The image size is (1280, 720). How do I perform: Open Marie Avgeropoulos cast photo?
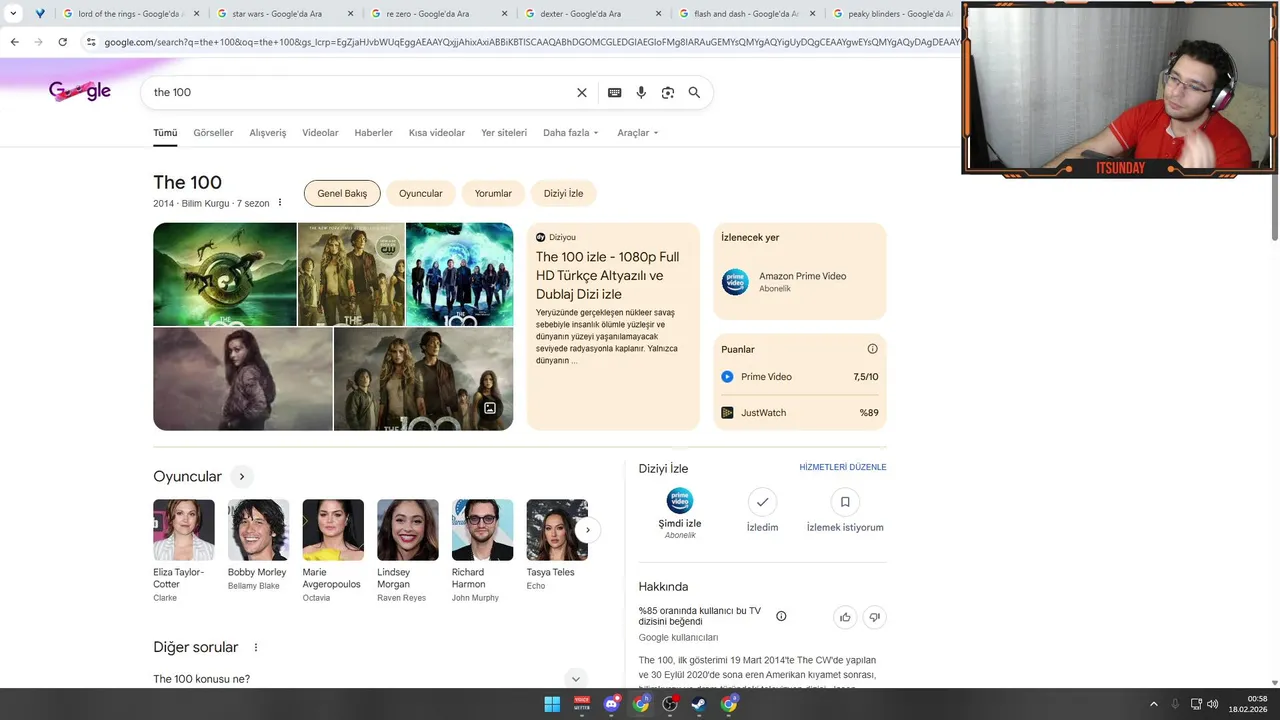tap(333, 530)
